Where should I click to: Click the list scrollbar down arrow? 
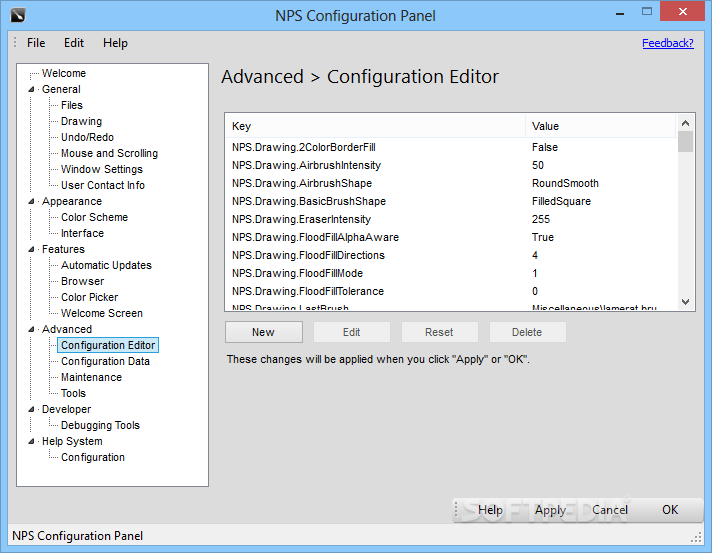coord(685,301)
